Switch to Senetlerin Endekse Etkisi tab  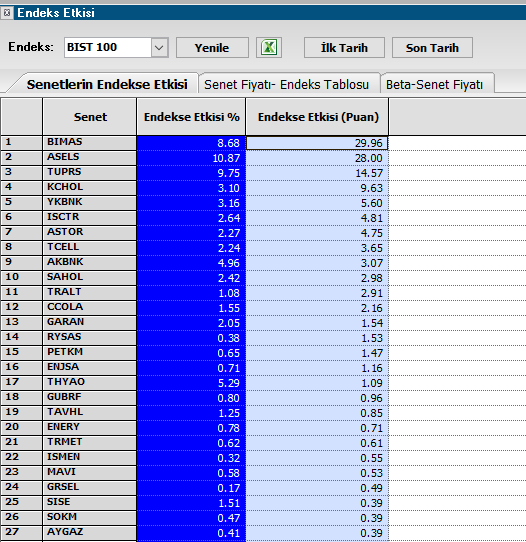[x=107, y=84]
